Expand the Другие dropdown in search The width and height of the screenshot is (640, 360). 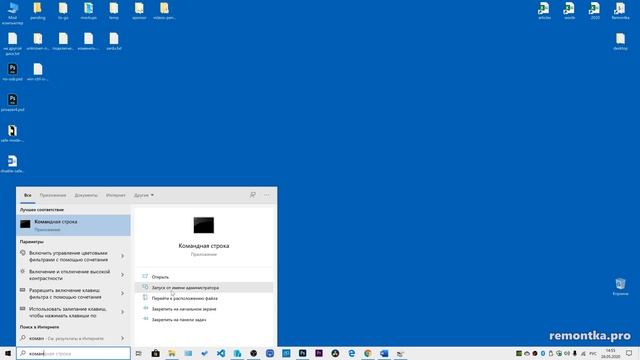click(144, 196)
